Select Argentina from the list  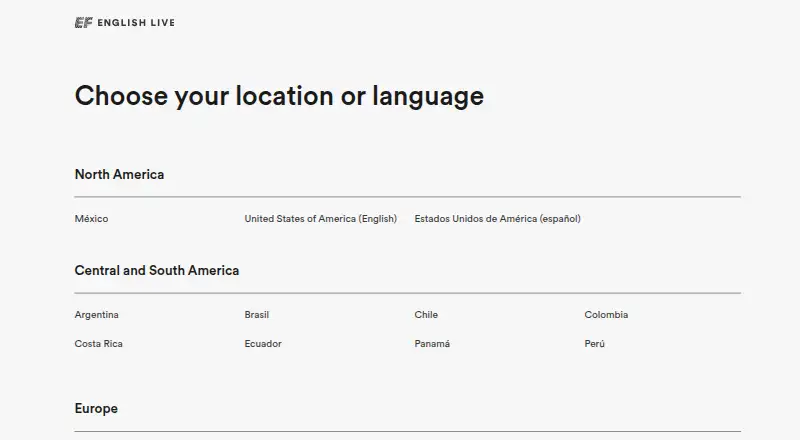point(96,314)
